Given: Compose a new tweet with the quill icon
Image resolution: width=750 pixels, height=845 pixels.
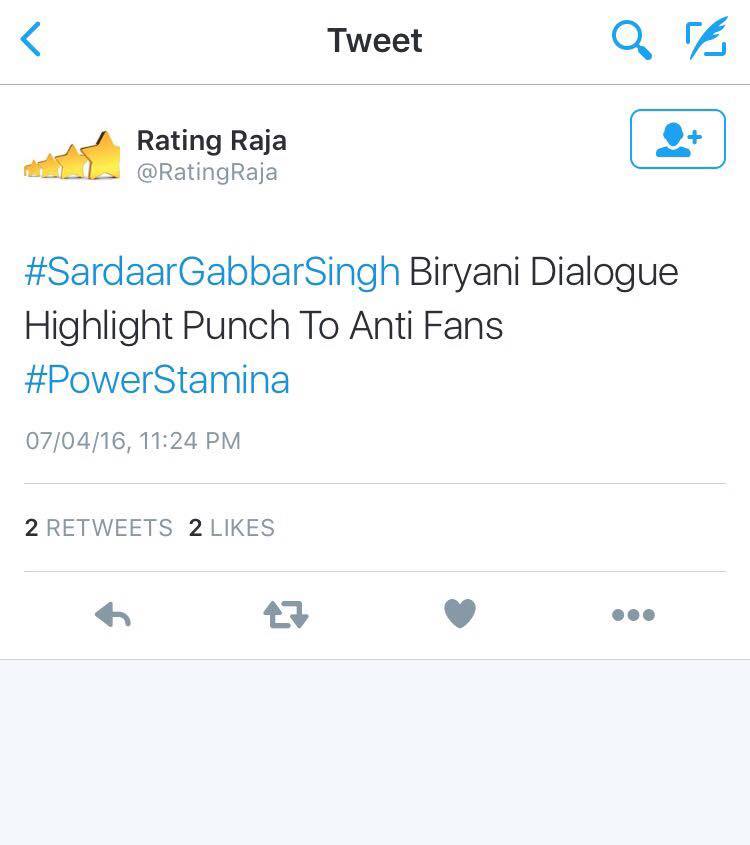Looking at the screenshot, I should (x=707, y=38).
